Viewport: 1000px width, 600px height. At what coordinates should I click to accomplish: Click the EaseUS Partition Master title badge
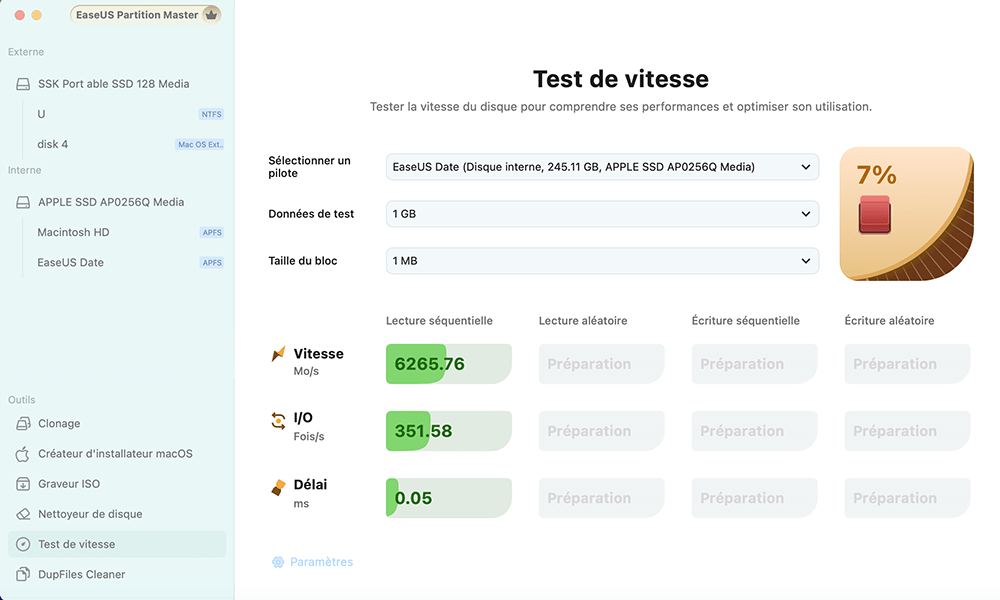[x=145, y=15]
